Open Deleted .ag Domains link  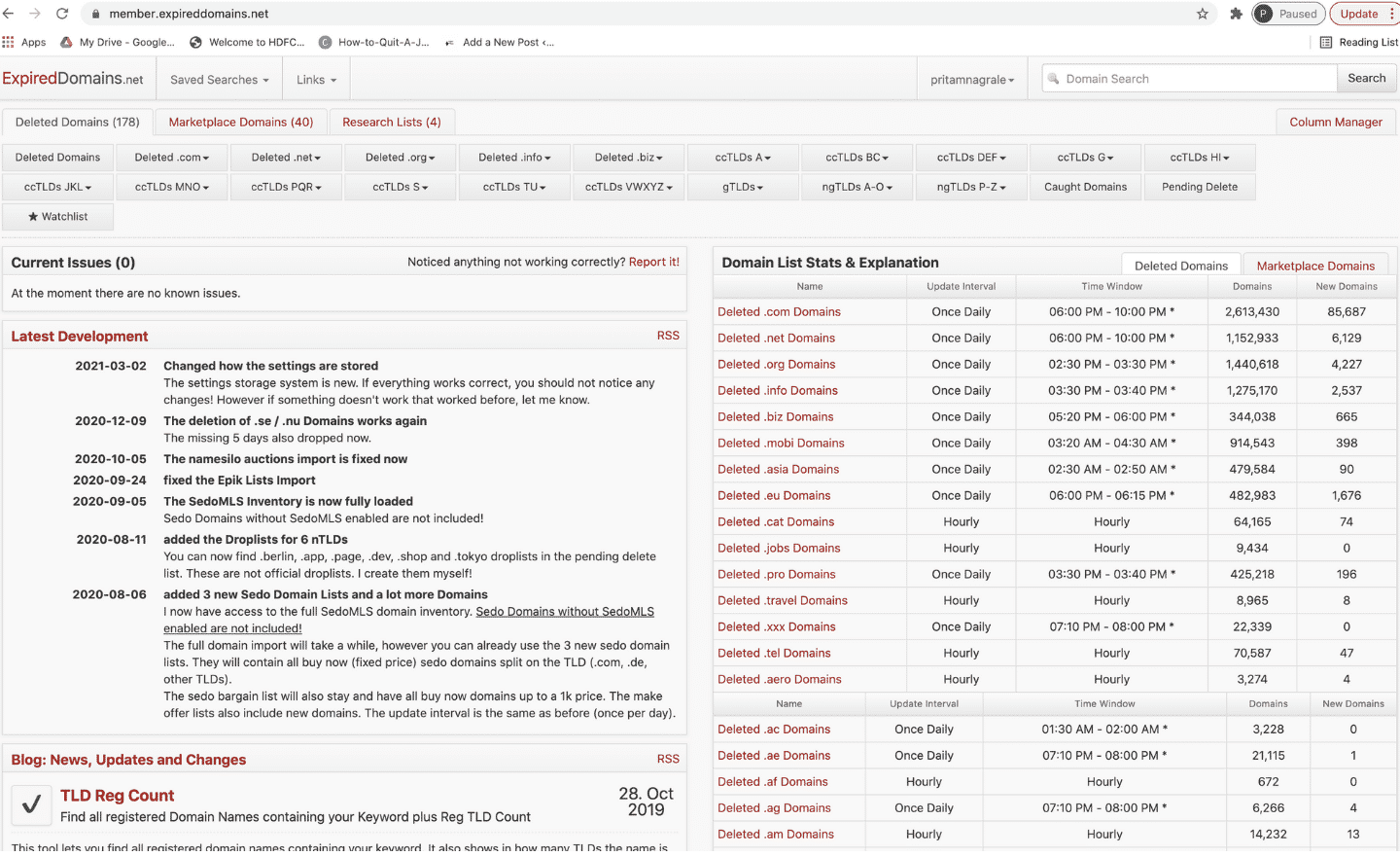pos(774,808)
